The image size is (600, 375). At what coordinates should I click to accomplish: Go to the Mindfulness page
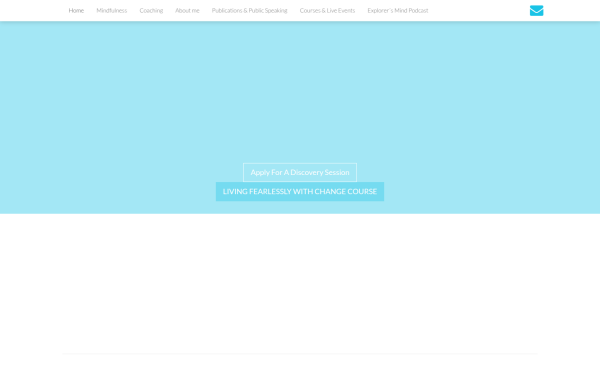pos(111,11)
